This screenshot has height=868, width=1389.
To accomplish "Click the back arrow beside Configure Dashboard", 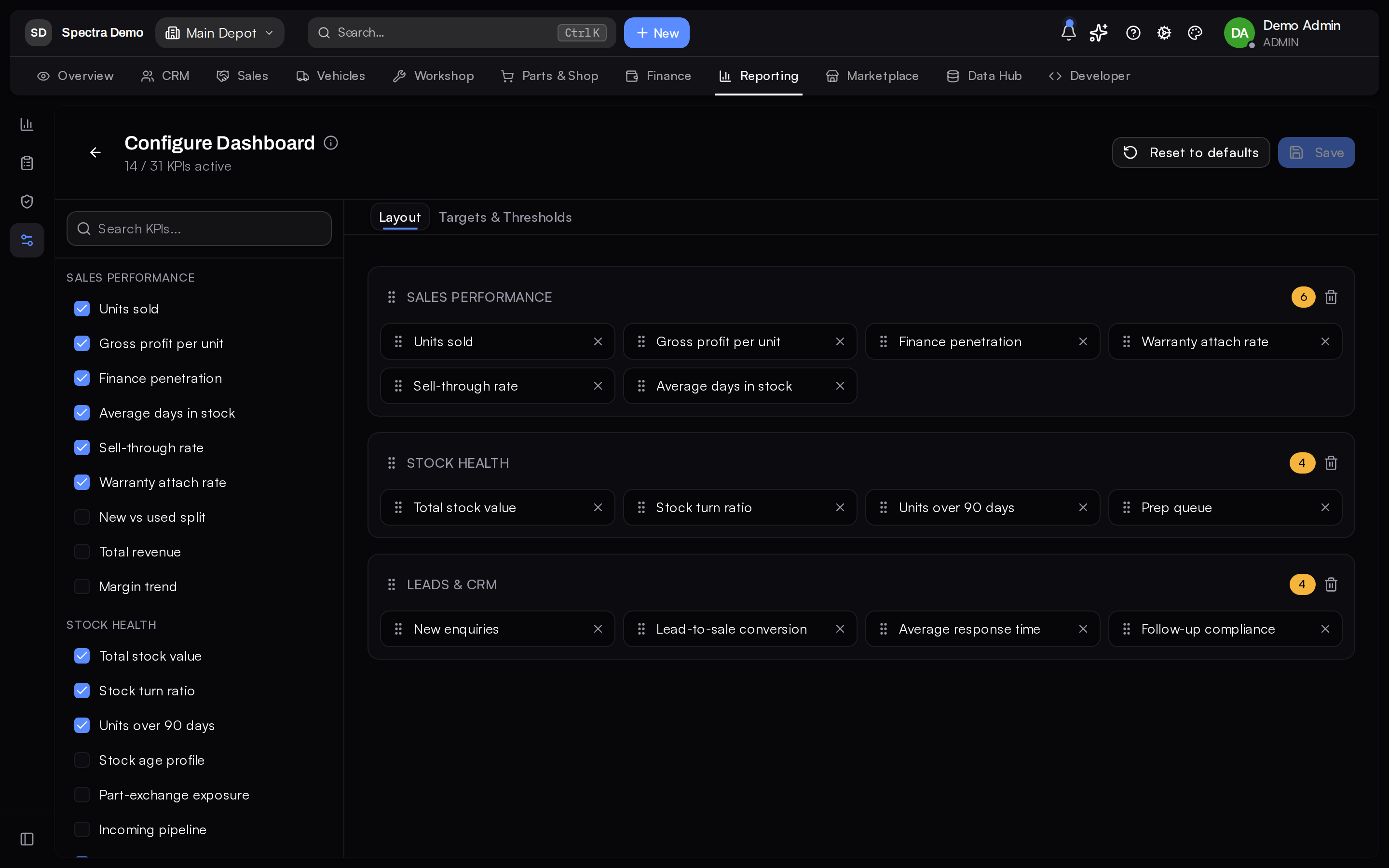I will tap(95, 152).
